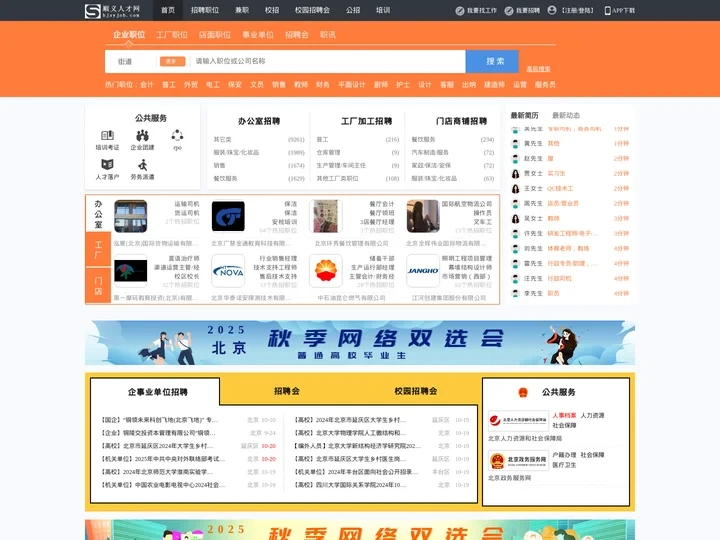Click the 顺义人才网 site logo

(x=112, y=11)
